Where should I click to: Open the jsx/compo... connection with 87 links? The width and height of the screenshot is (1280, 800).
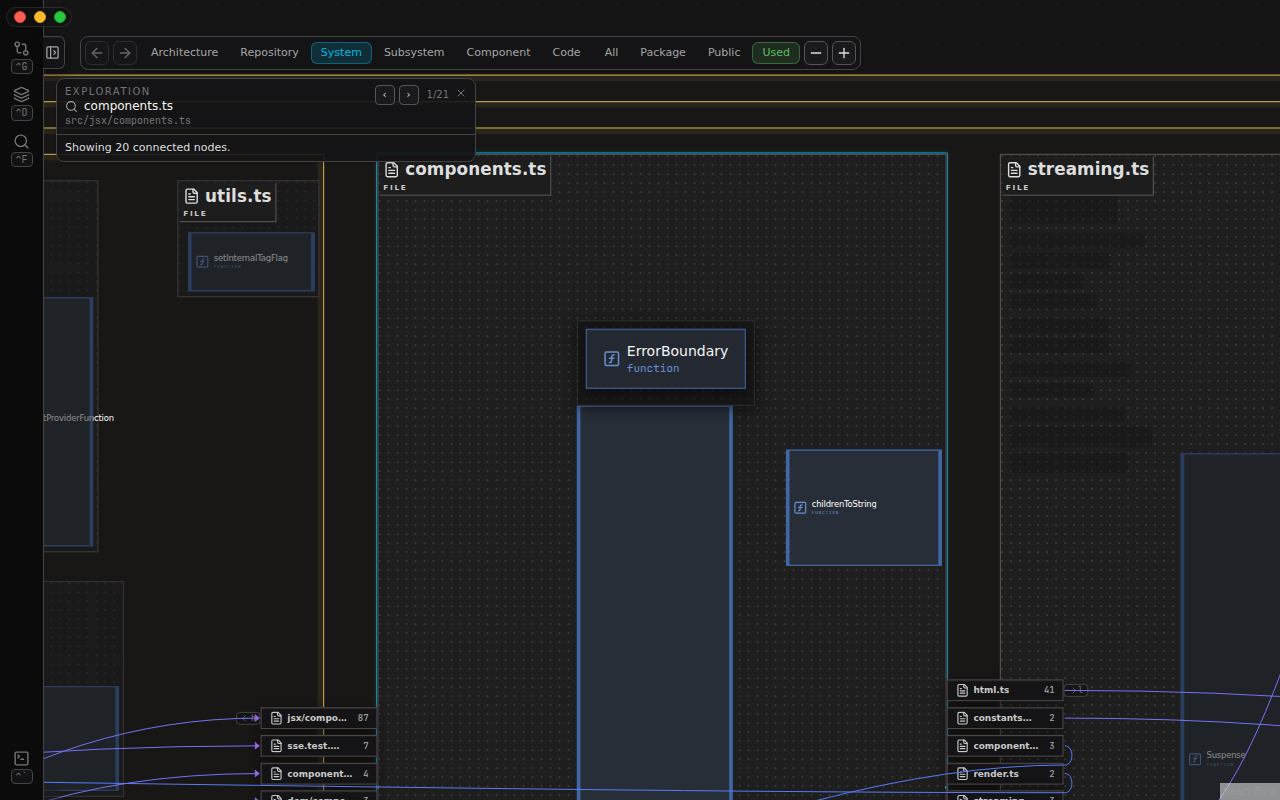[319, 718]
